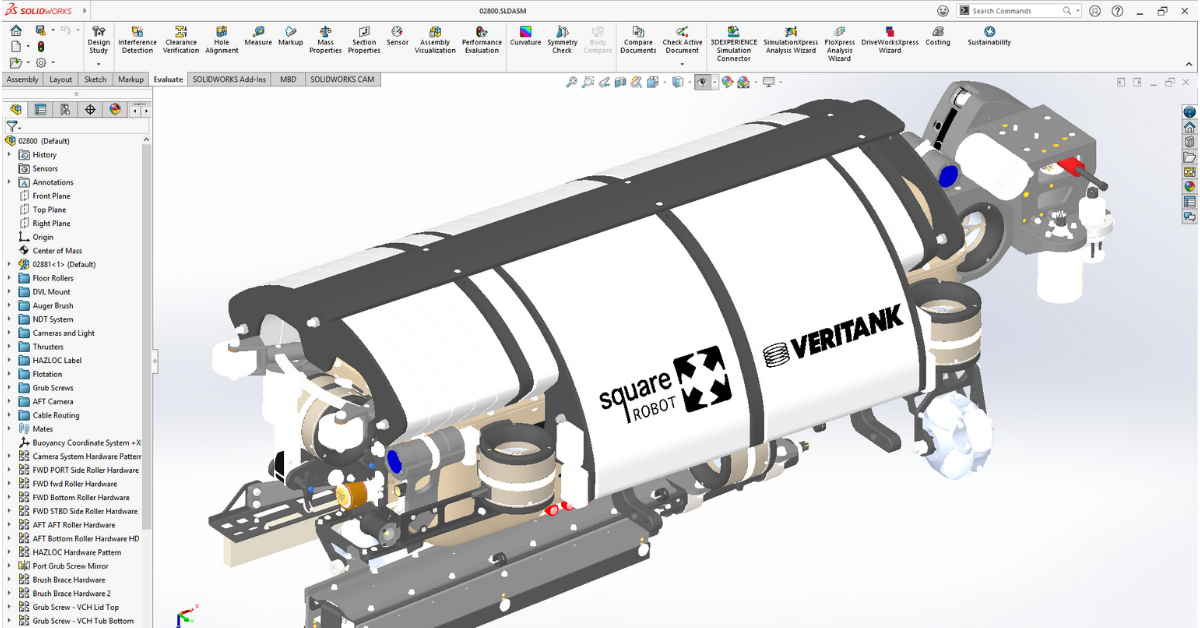Image resolution: width=1200 pixels, height=628 pixels.
Task: Start the DriveWorksXpress Wizard
Action: click(889, 39)
